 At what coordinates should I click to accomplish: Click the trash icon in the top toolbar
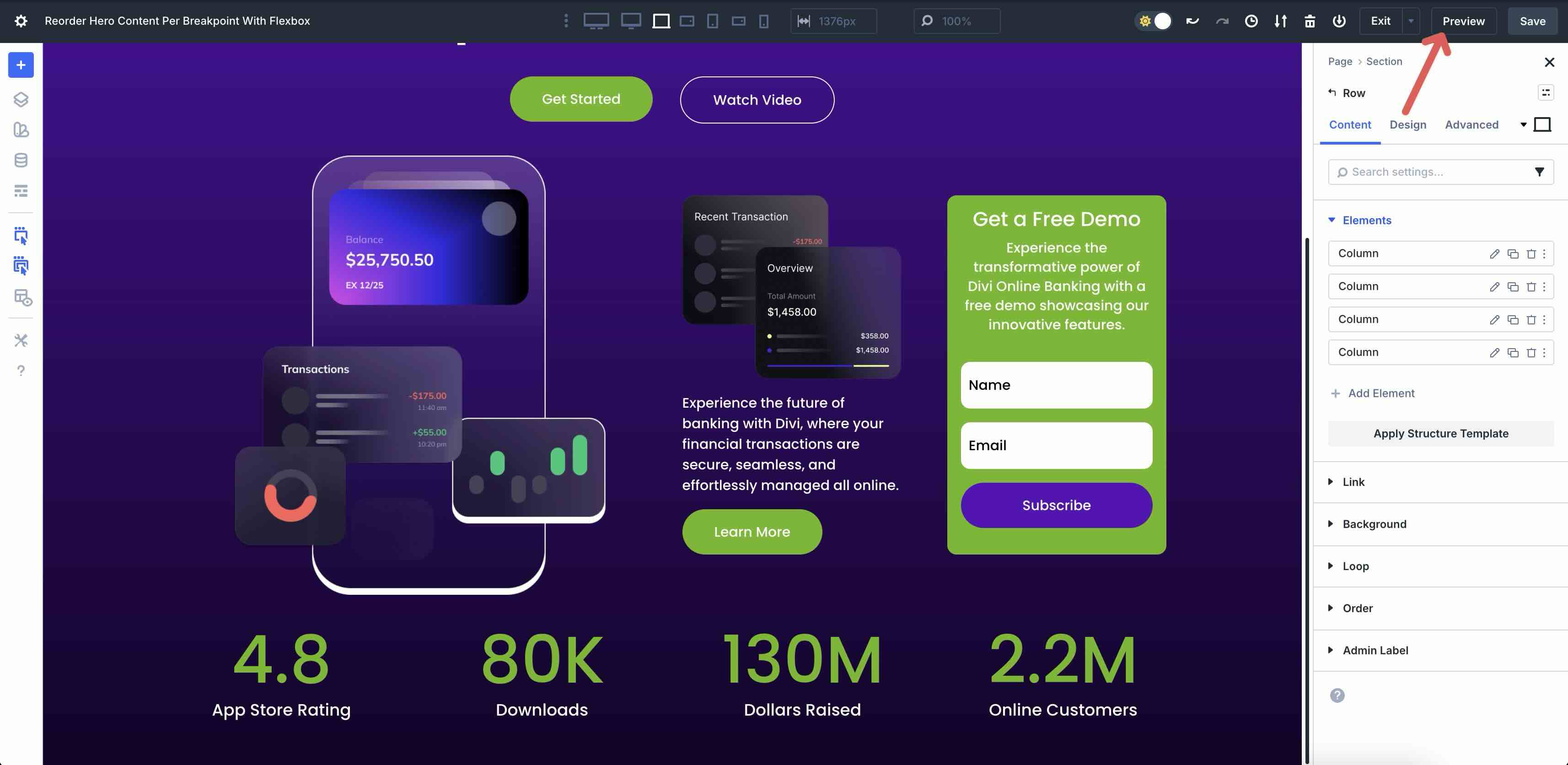[x=1309, y=21]
